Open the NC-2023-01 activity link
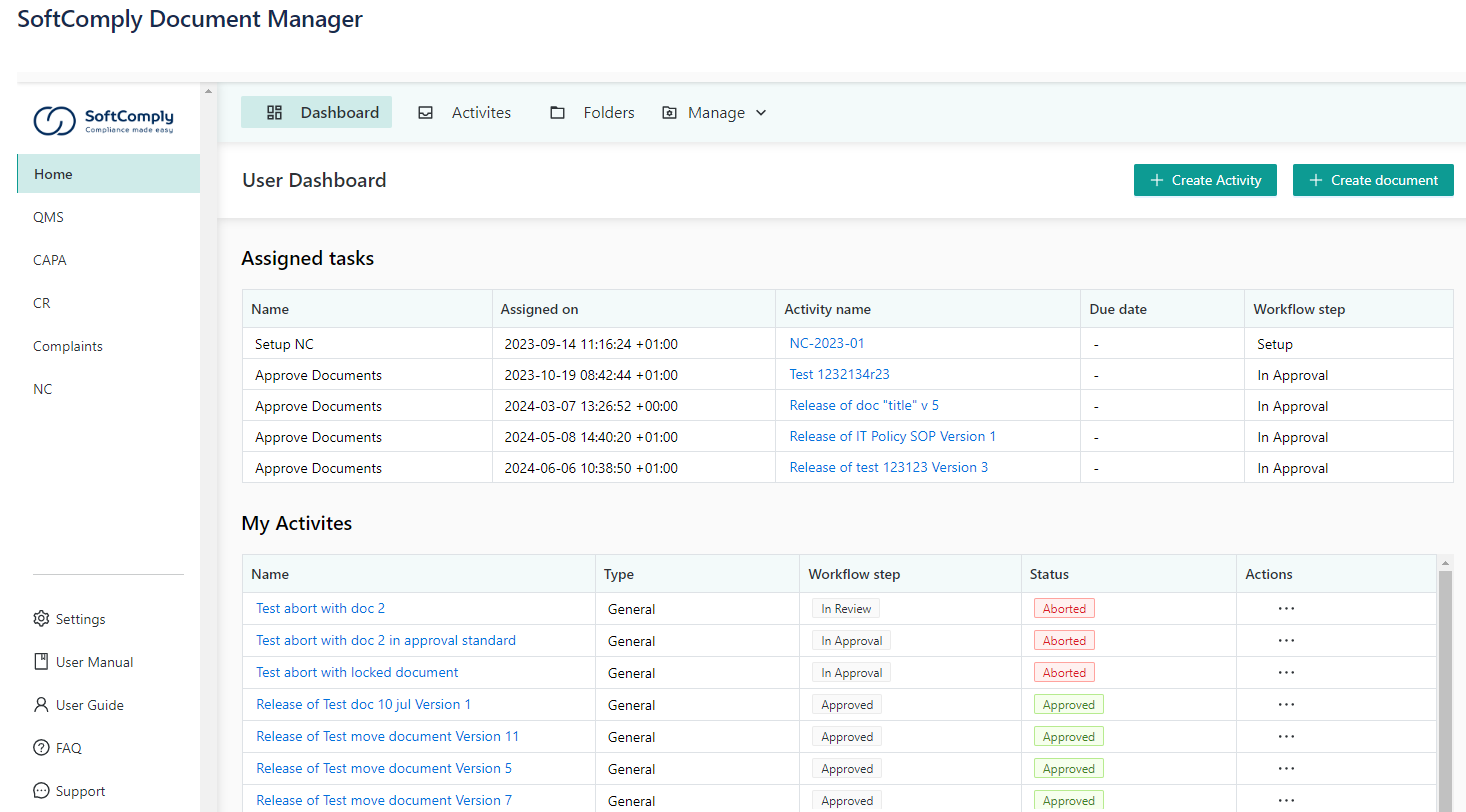1466x812 pixels. [827, 343]
